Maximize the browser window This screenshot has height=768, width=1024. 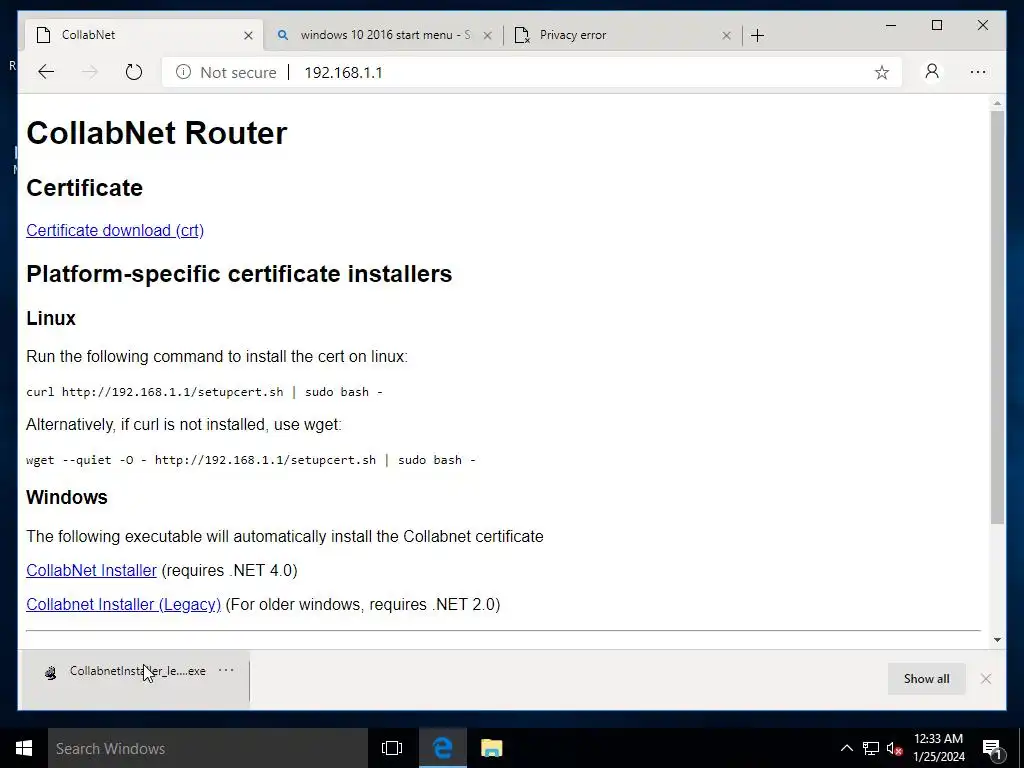[936, 25]
